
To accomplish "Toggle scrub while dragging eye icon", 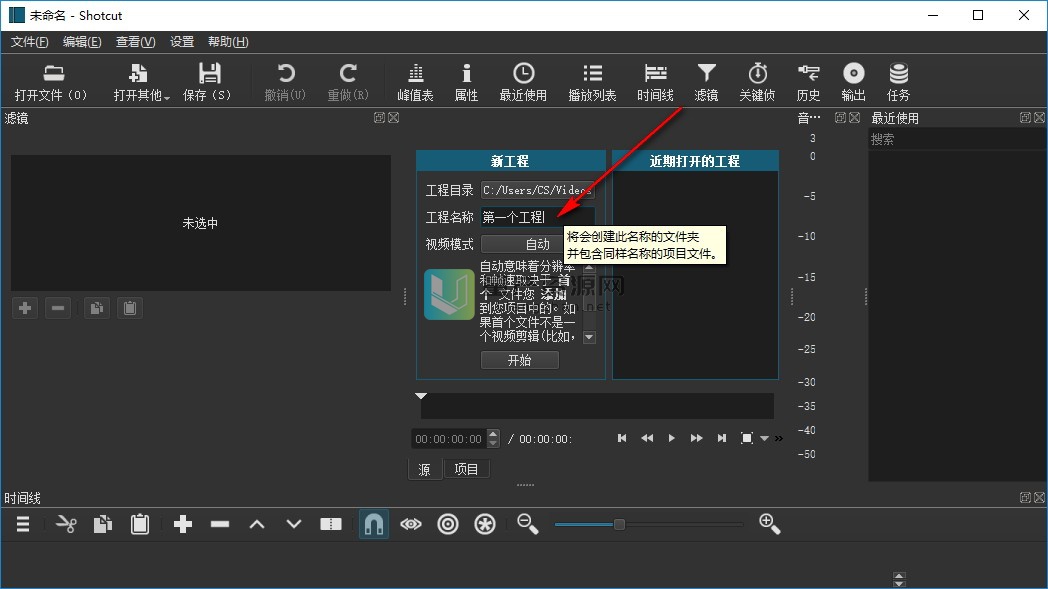I will point(410,524).
